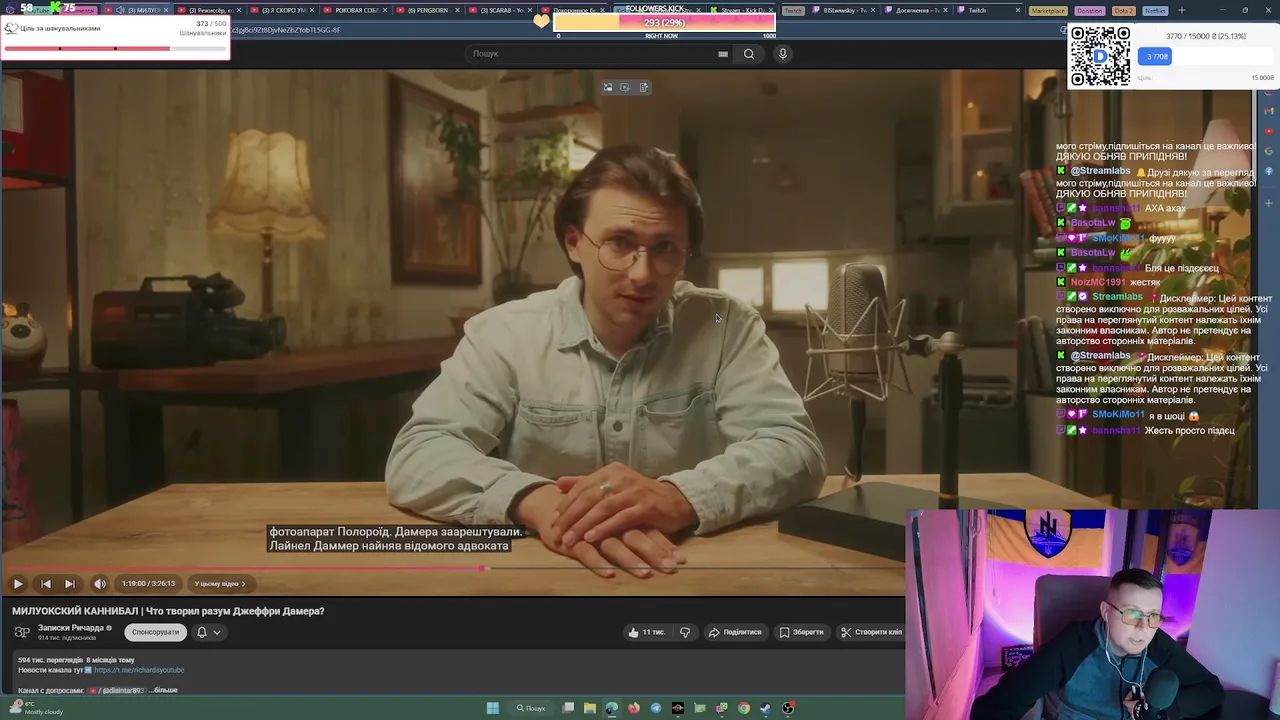Open Gmail in the Edge sidebar

[x=1269, y=112]
